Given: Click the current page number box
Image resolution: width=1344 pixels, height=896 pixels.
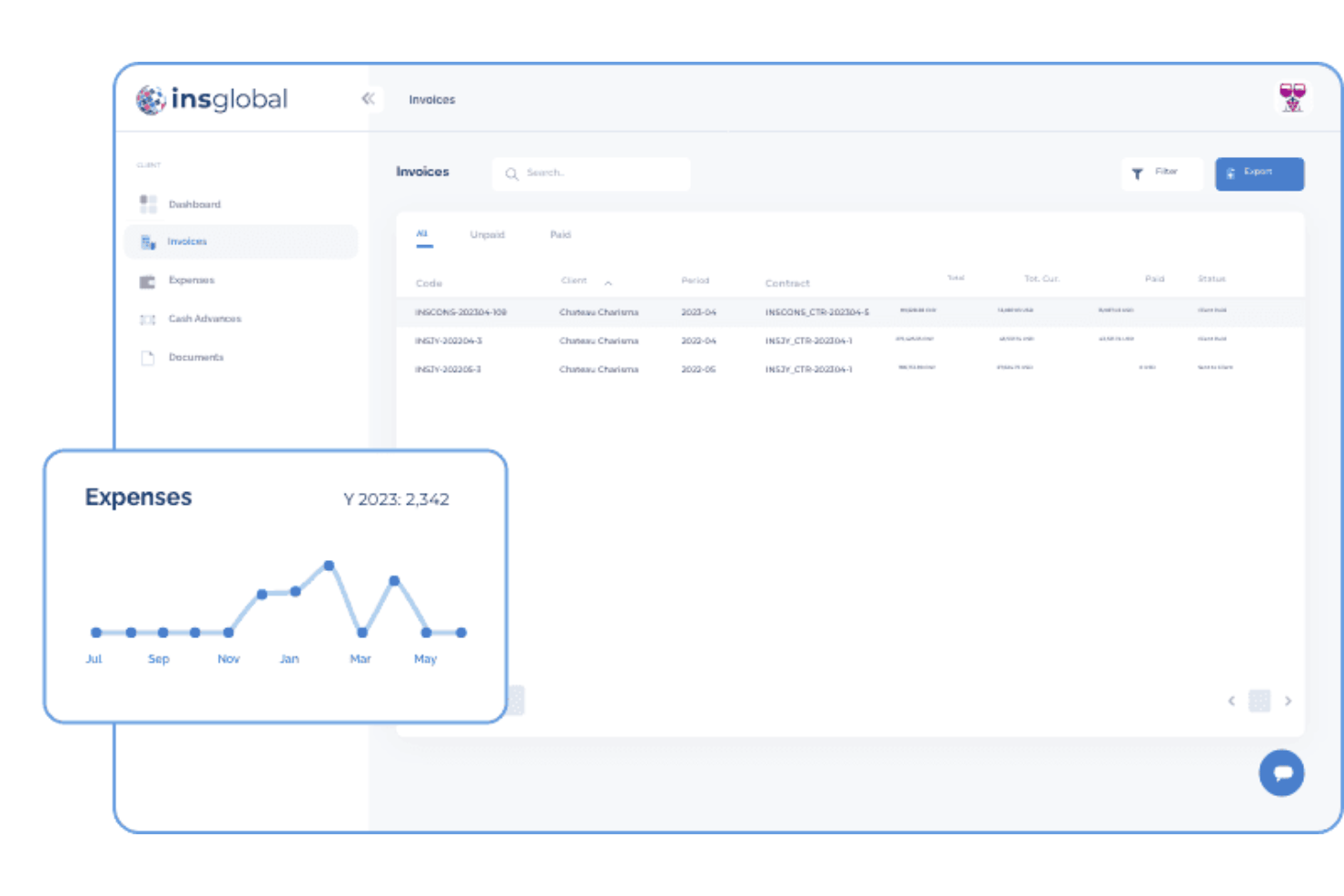Looking at the screenshot, I should point(1260,701).
